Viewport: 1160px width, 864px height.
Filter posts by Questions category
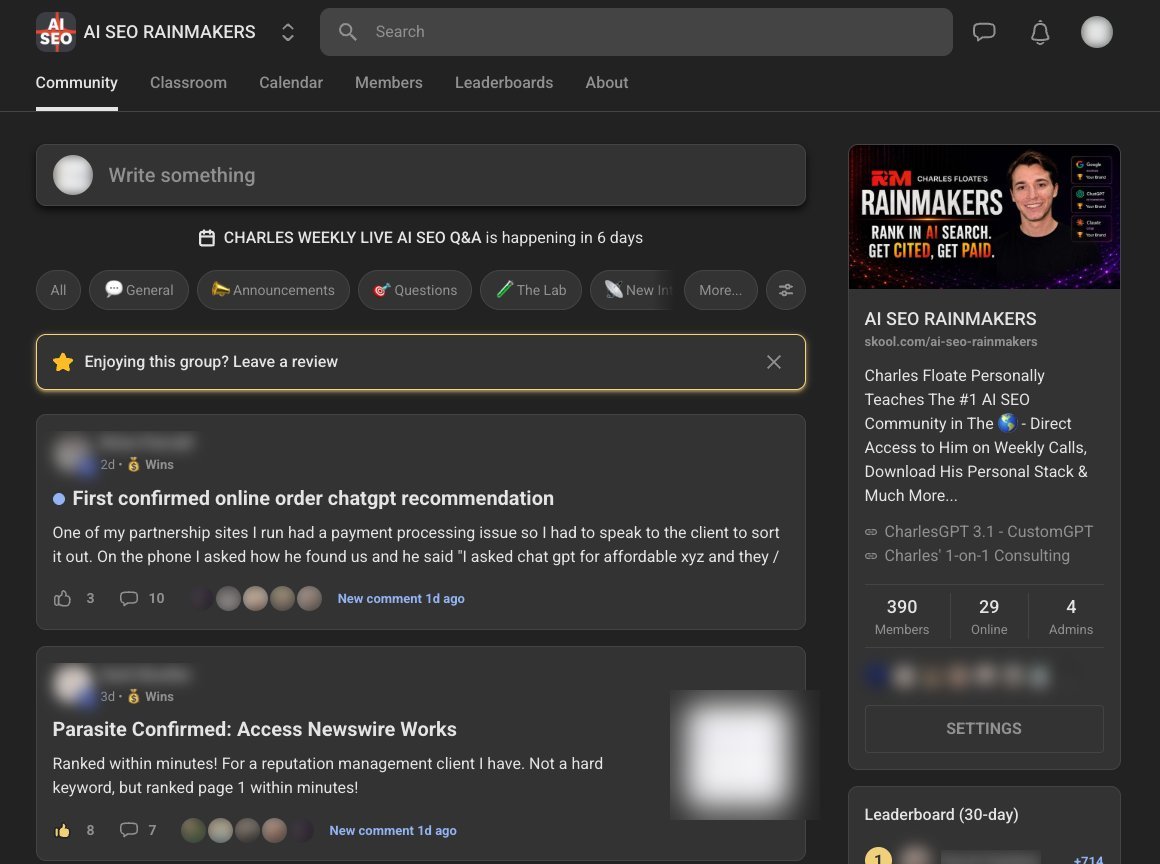415,290
